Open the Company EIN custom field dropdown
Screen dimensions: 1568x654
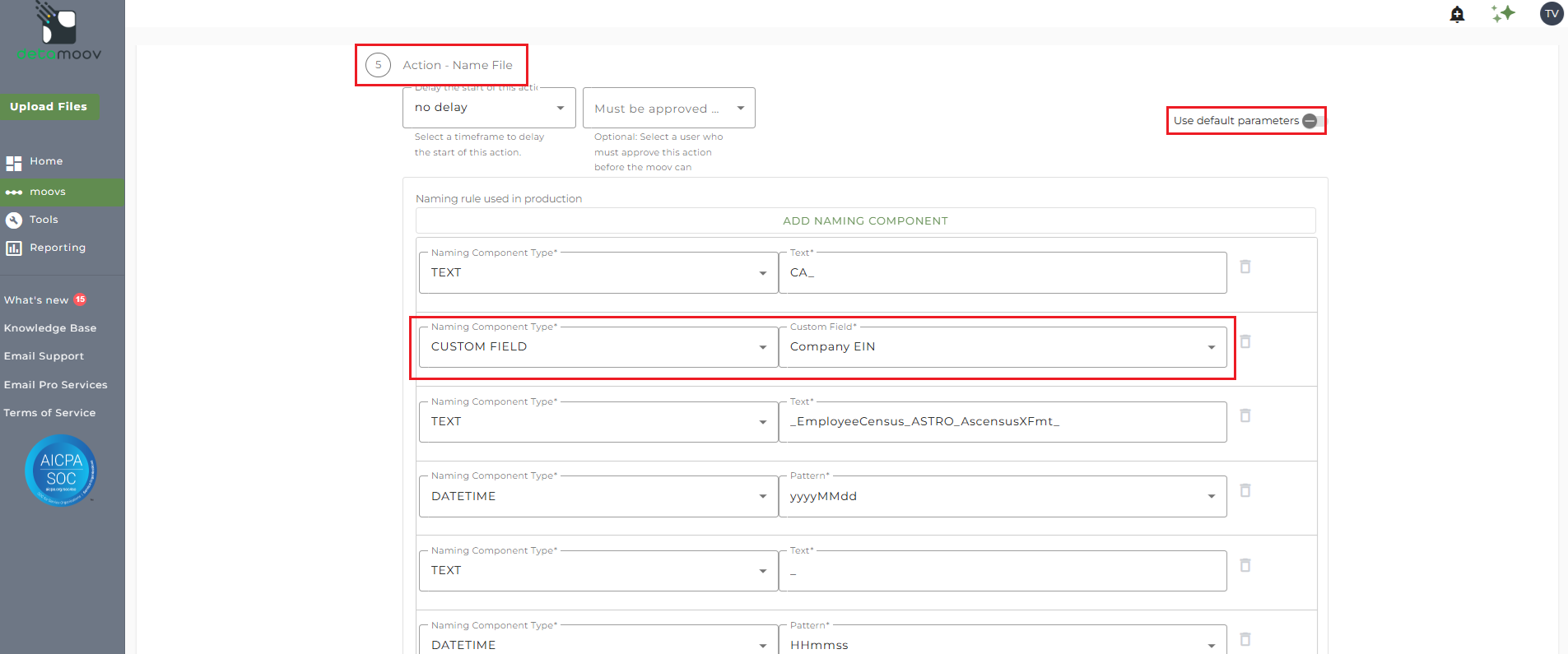coord(1002,347)
